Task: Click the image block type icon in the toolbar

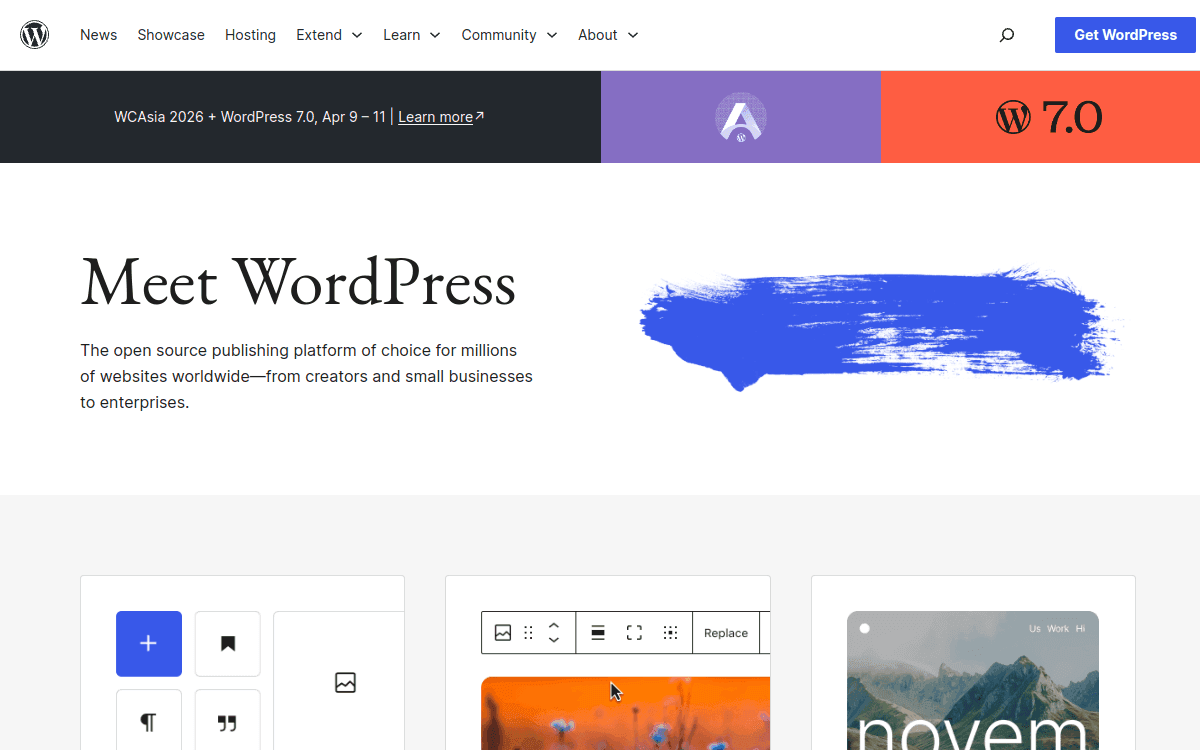Action: [x=503, y=632]
